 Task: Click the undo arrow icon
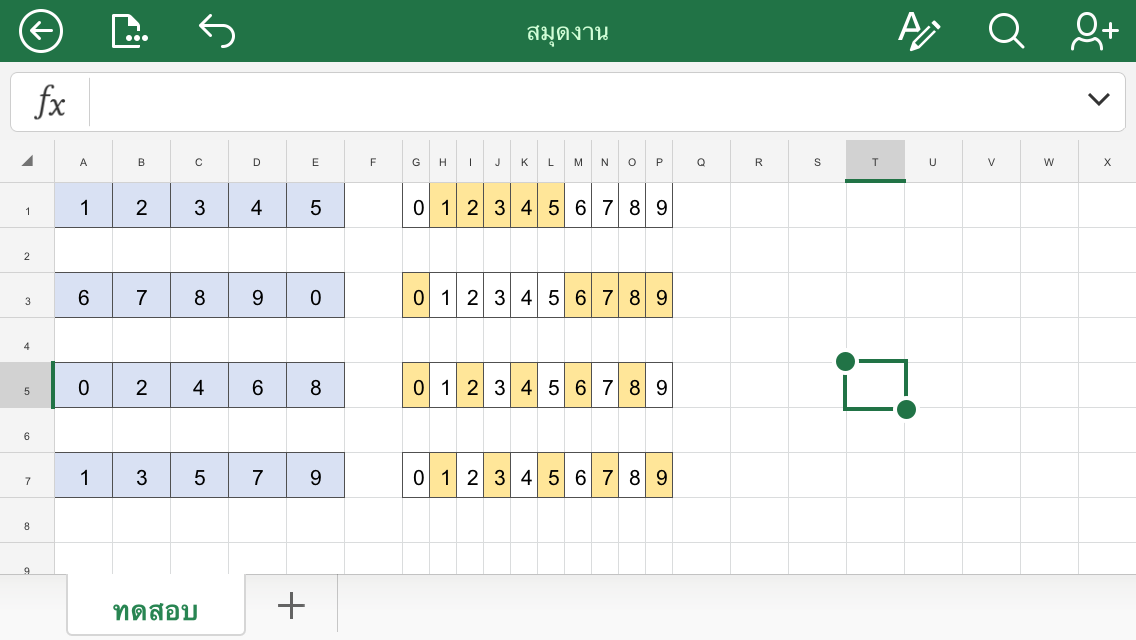pos(216,31)
